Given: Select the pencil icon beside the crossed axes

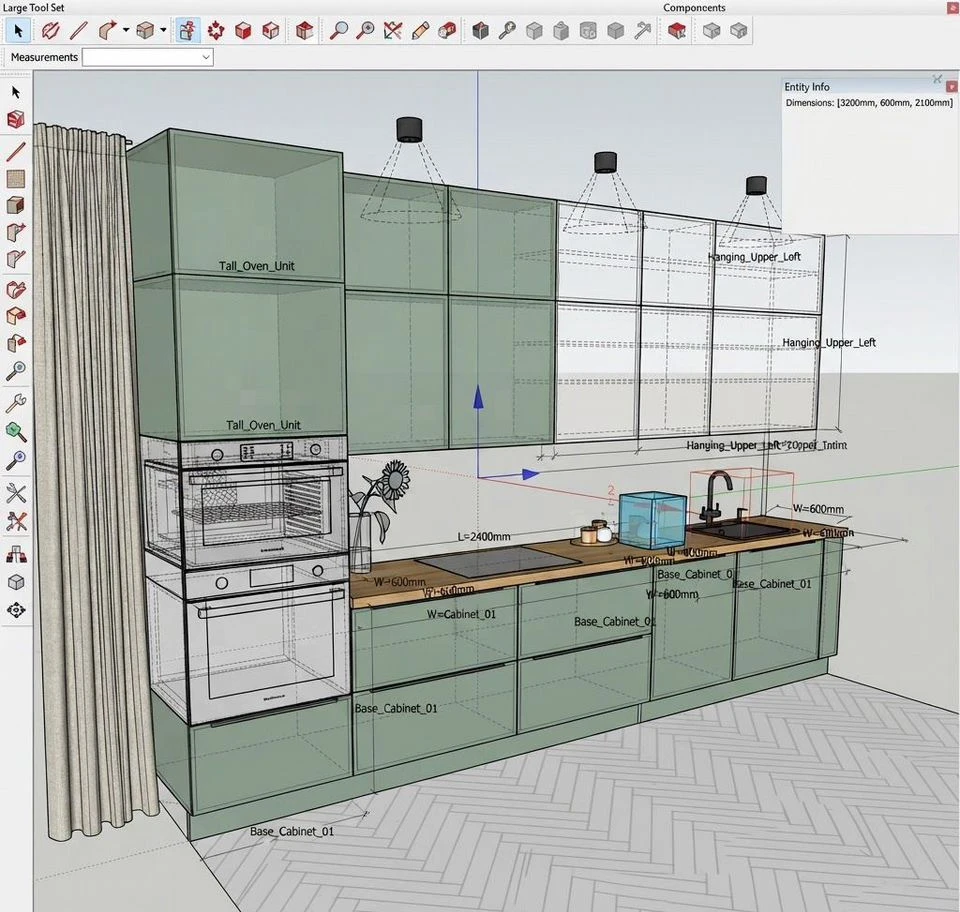Looking at the screenshot, I should (x=420, y=31).
